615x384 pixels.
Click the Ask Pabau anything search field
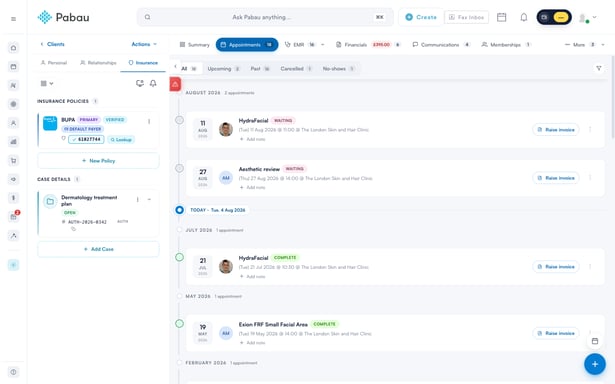[265, 17]
